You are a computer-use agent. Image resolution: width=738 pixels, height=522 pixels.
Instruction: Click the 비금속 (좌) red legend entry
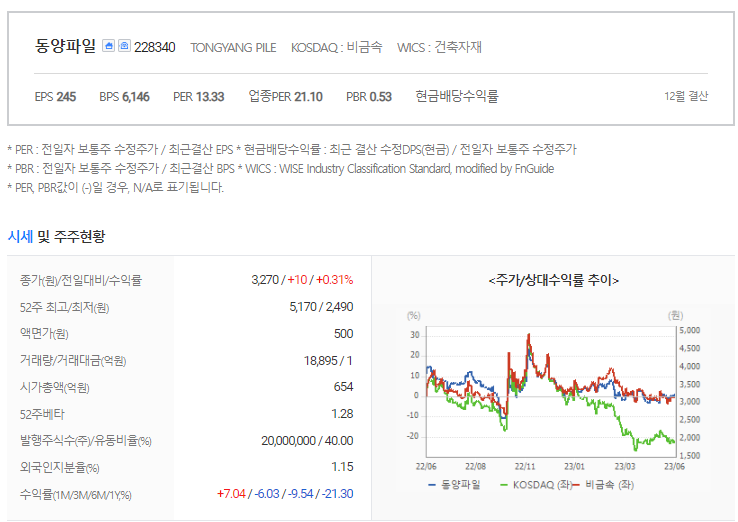click(603, 485)
